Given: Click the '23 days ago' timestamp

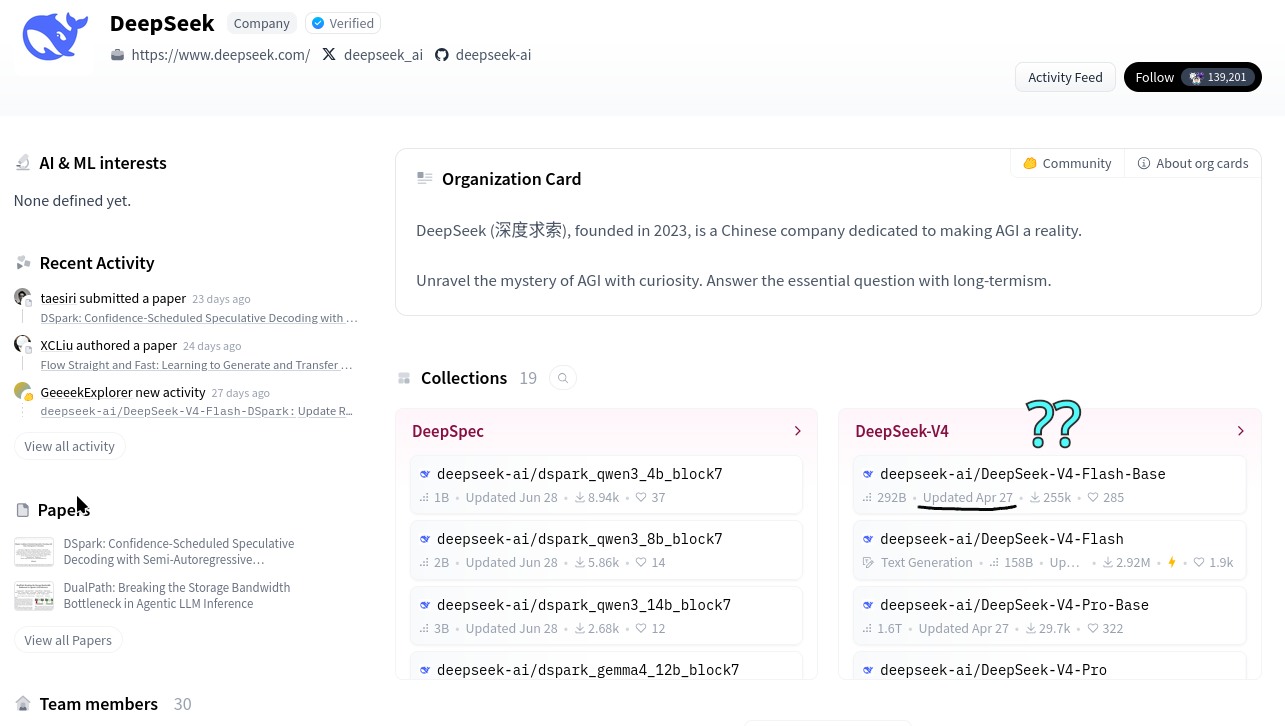Looking at the screenshot, I should pos(221,299).
